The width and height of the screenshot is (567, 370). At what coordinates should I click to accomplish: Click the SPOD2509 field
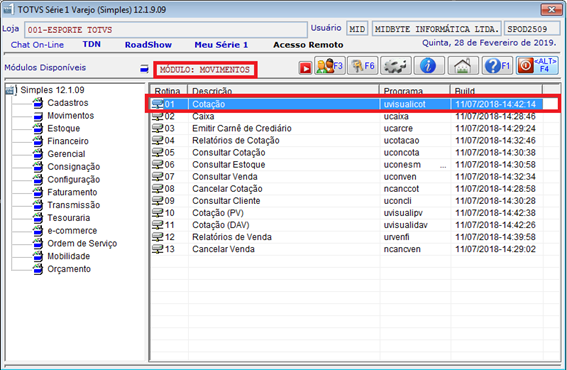[x=532, y=29]
